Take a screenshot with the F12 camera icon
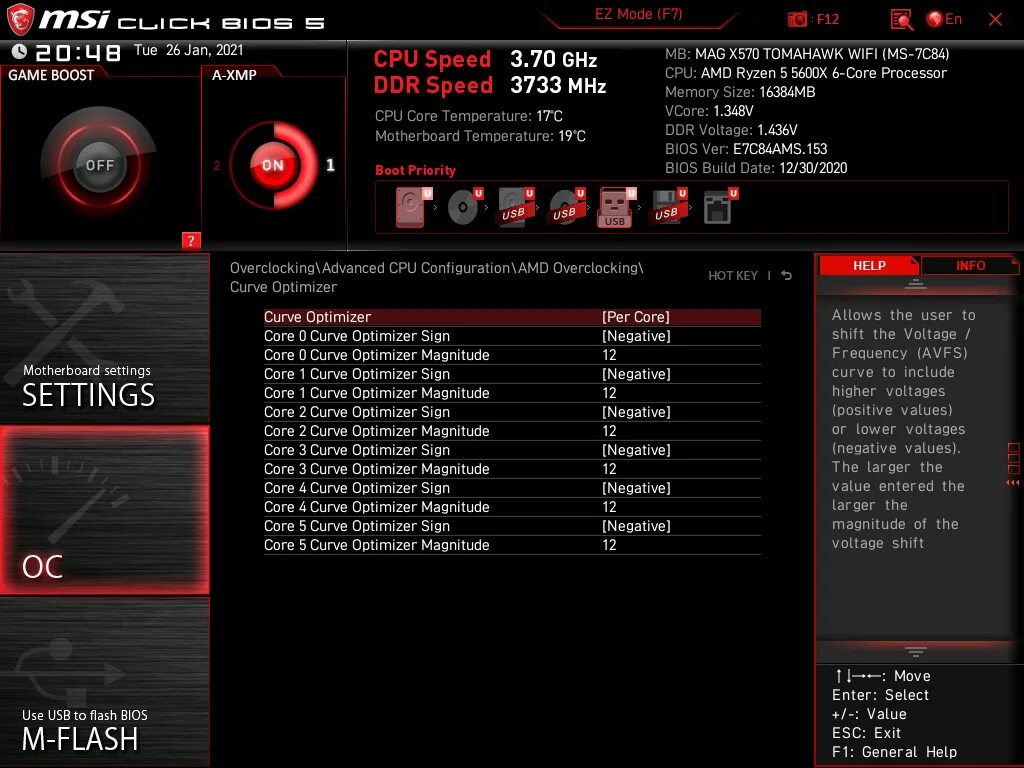1024x768 pixels. (797, 20)
